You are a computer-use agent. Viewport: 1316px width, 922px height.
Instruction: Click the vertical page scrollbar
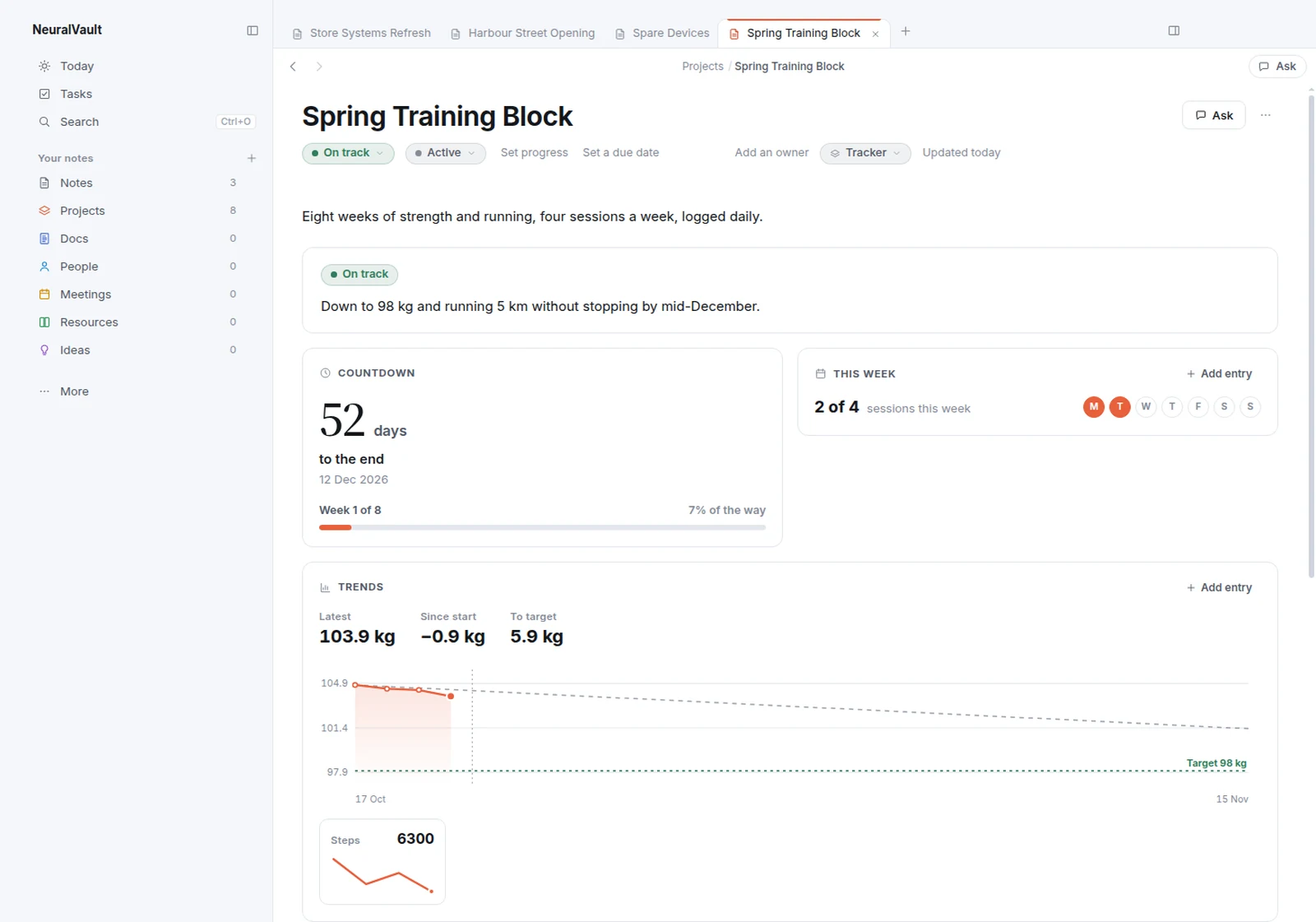click(x=1311, y=337)
